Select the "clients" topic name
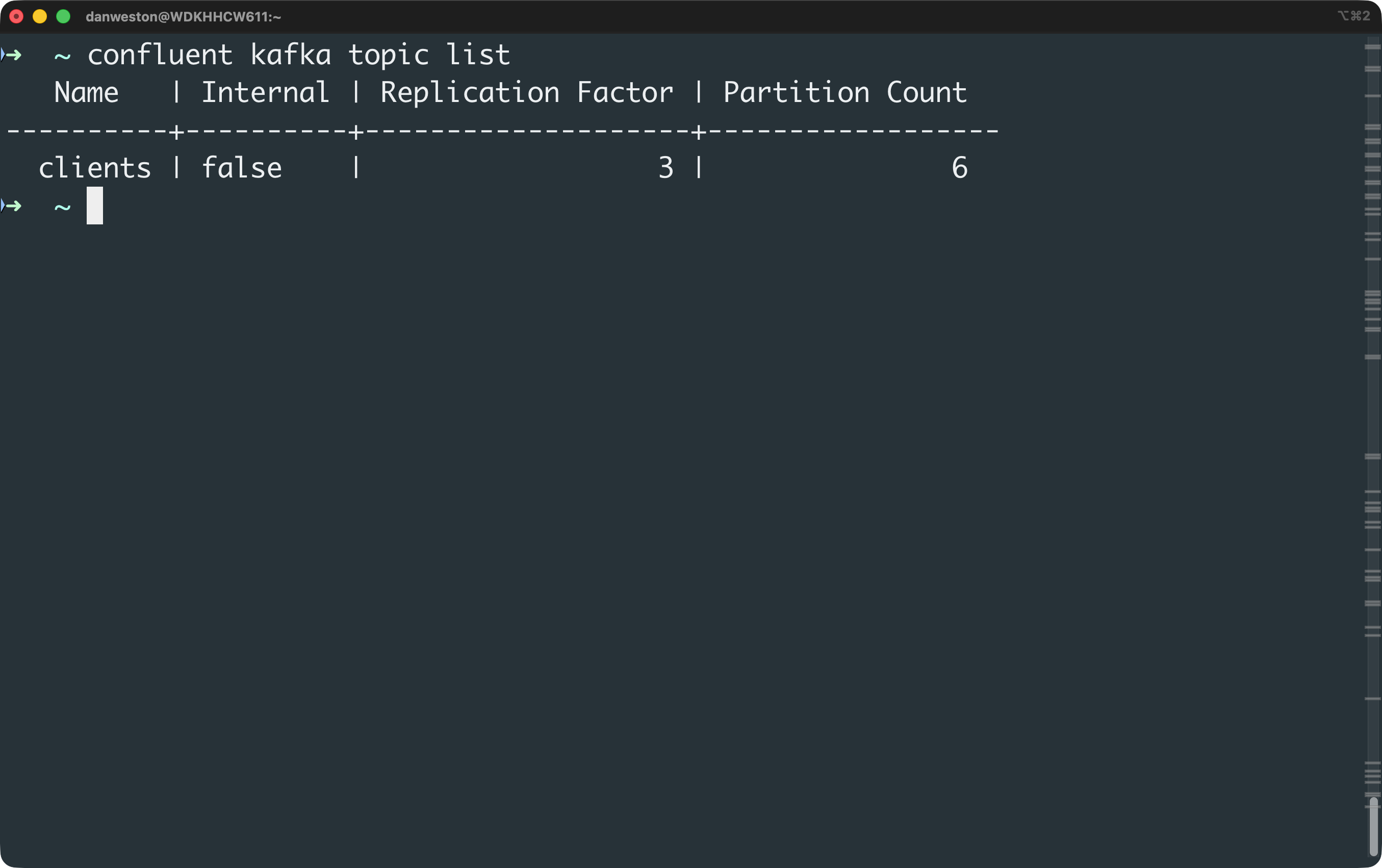The width and height of the screenshot is (1382, 868). [95, 168]
